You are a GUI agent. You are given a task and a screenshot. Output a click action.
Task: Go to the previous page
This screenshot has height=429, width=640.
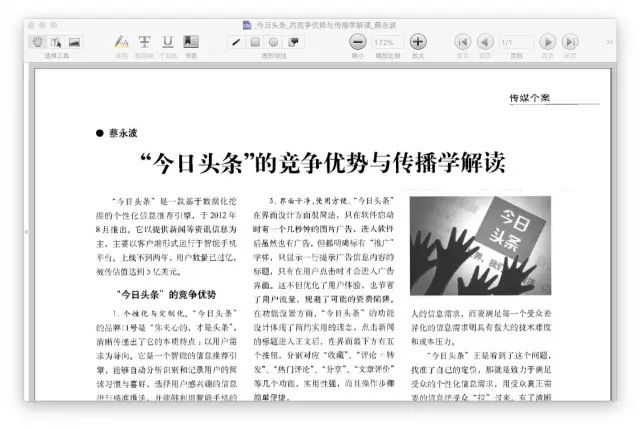point(485,42)
